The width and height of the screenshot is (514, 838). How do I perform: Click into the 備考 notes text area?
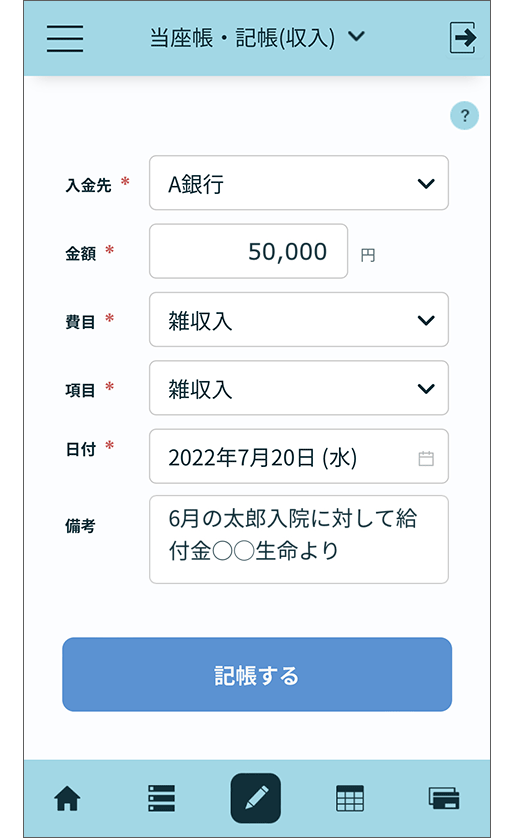click(x=299, y=539)
